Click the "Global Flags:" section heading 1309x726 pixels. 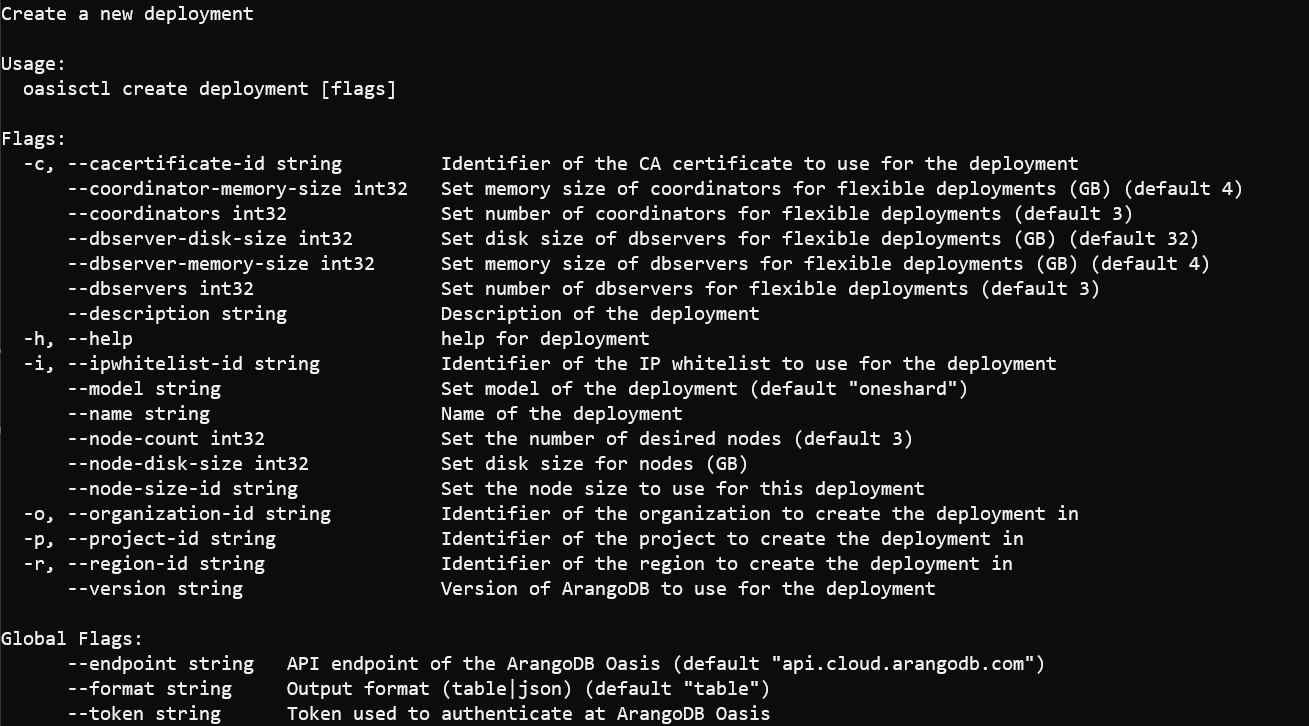(x=72, y=639)
